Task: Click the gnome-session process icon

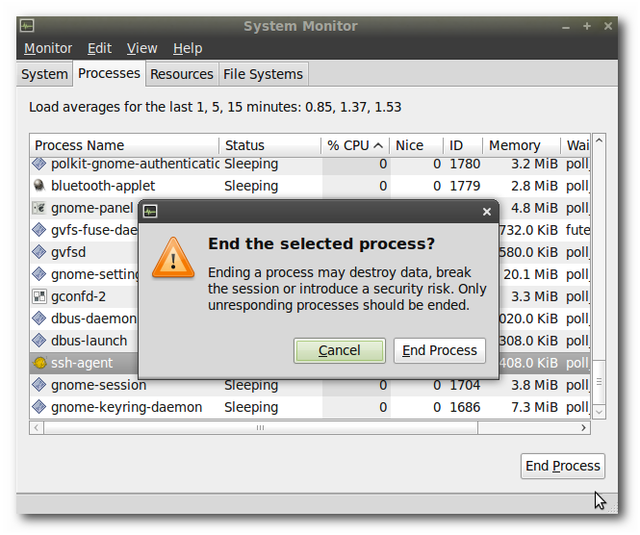Action: click(39, 385)
